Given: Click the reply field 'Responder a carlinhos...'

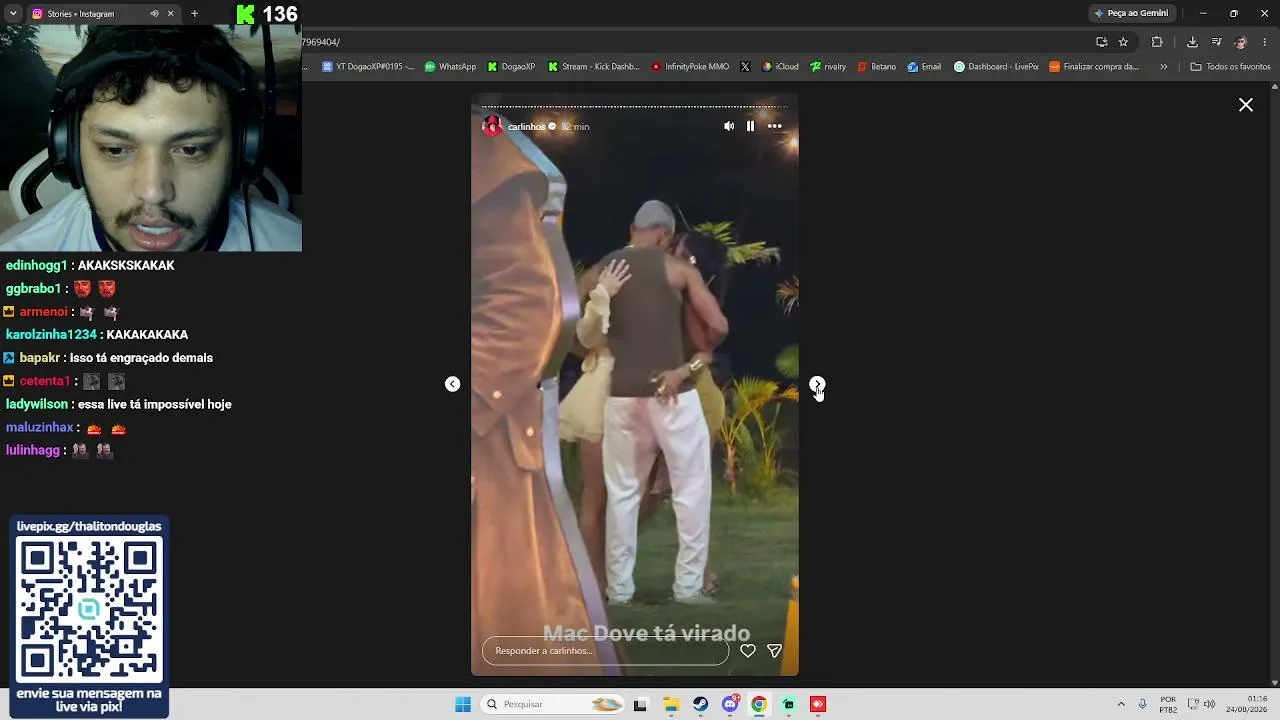Looking at the screenshot, I should tap(605, 651).
